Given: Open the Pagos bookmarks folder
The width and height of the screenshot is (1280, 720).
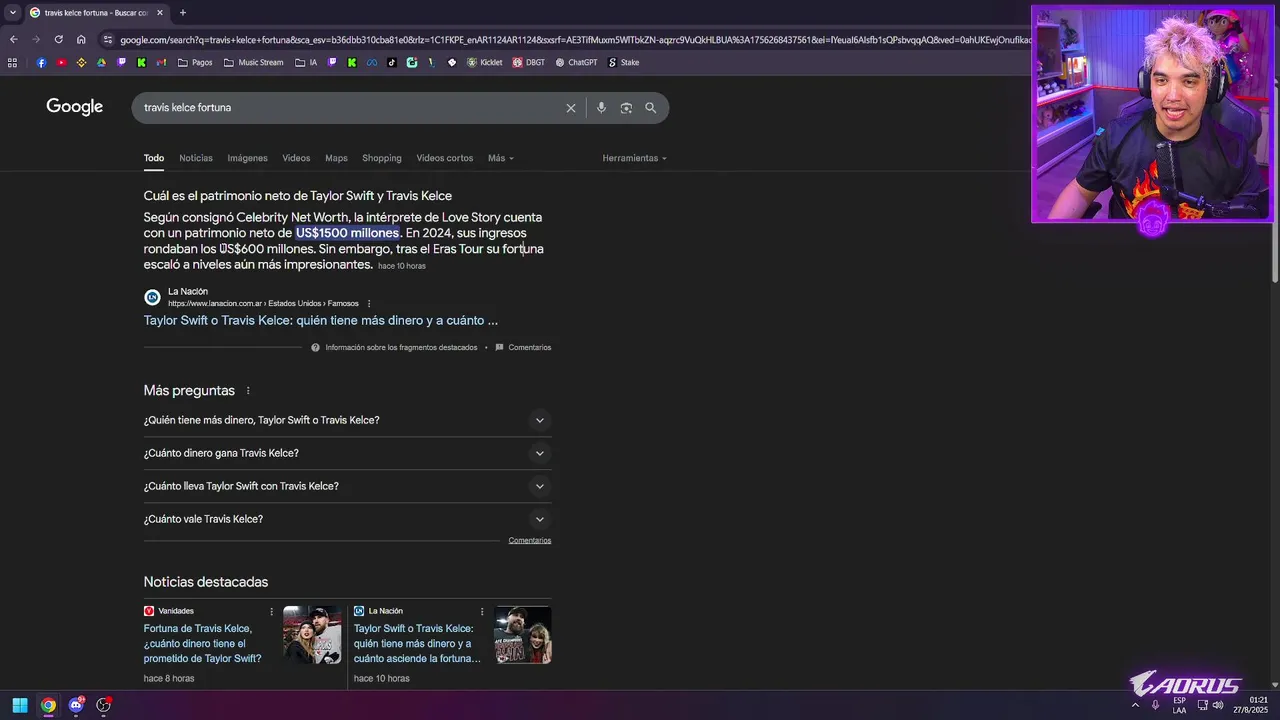Looking at the screenshot, I should [x=195, y=62].
